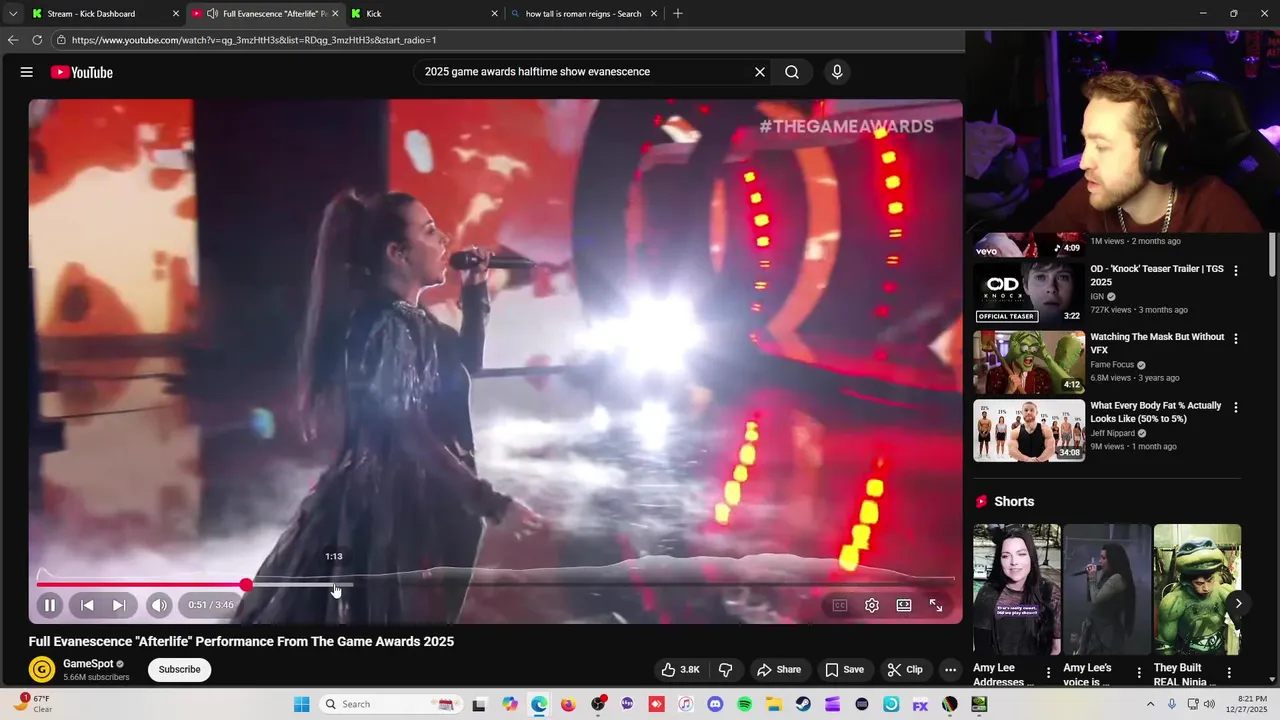Subscribe to the GameSpot channel

coord(180,669)
